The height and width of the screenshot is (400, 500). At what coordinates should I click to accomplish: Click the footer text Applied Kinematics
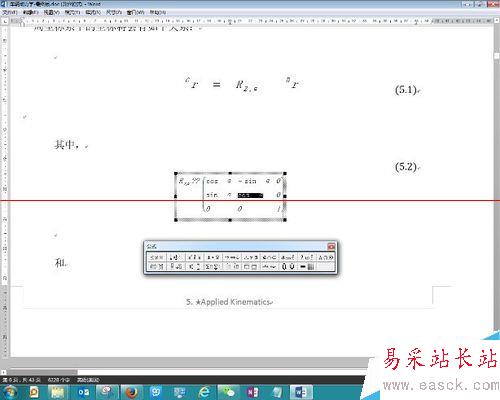(x=235, y=302)
